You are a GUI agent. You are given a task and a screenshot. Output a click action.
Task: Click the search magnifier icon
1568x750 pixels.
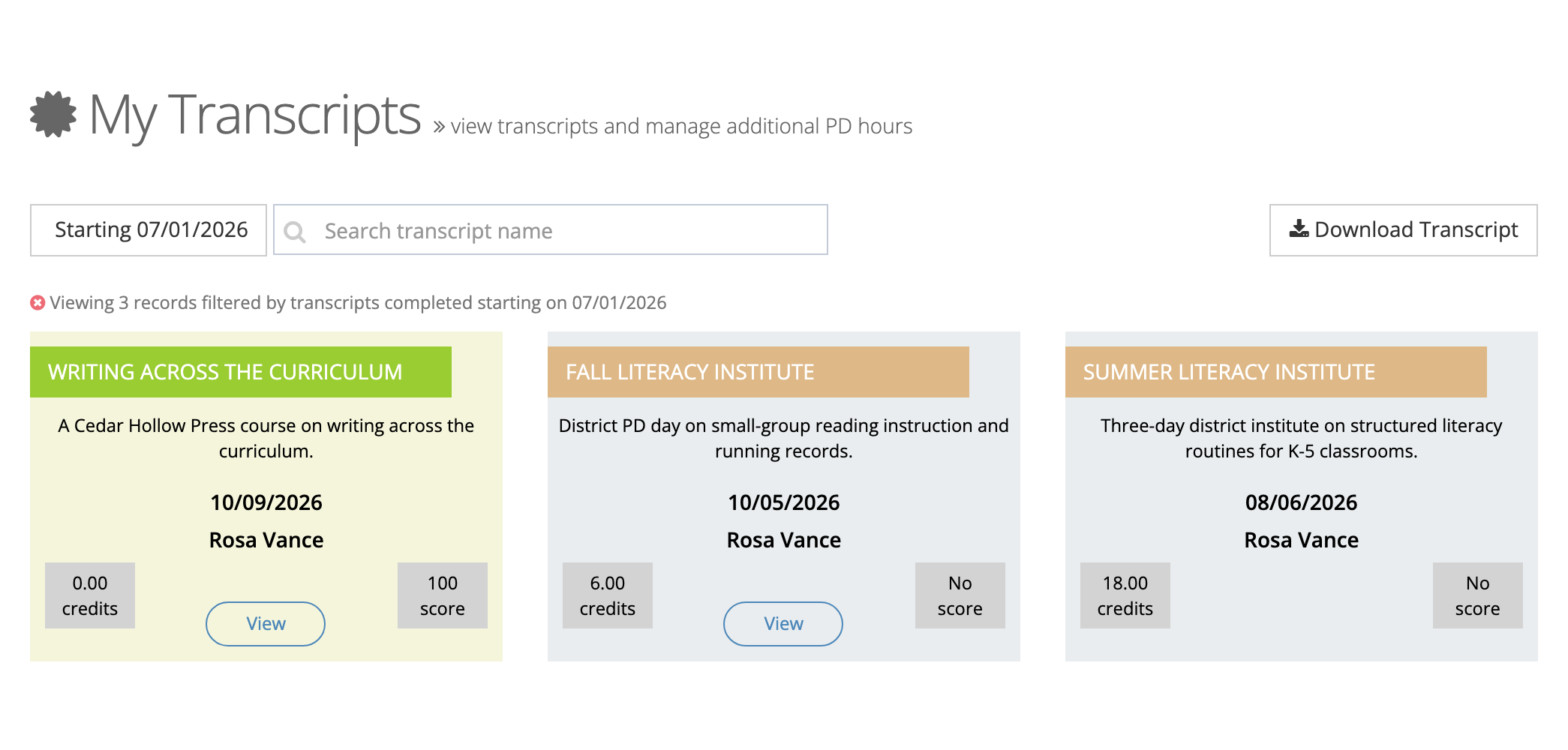[x=295, y=232]
